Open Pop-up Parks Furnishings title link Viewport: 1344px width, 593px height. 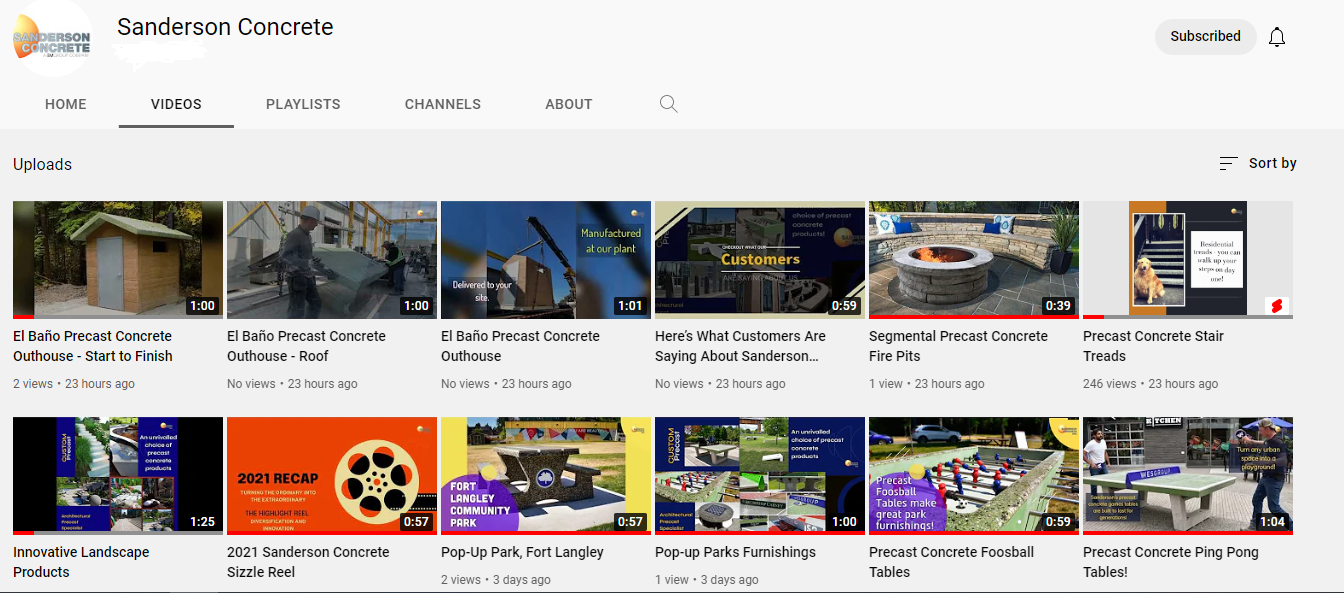[x=735, y=552]
